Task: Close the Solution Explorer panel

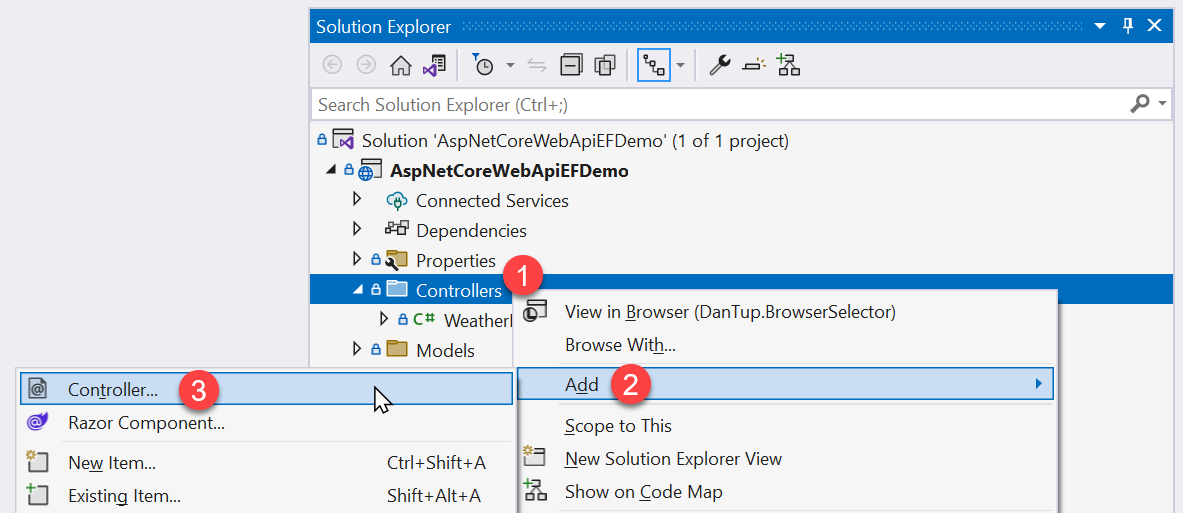Action: 1154,26
